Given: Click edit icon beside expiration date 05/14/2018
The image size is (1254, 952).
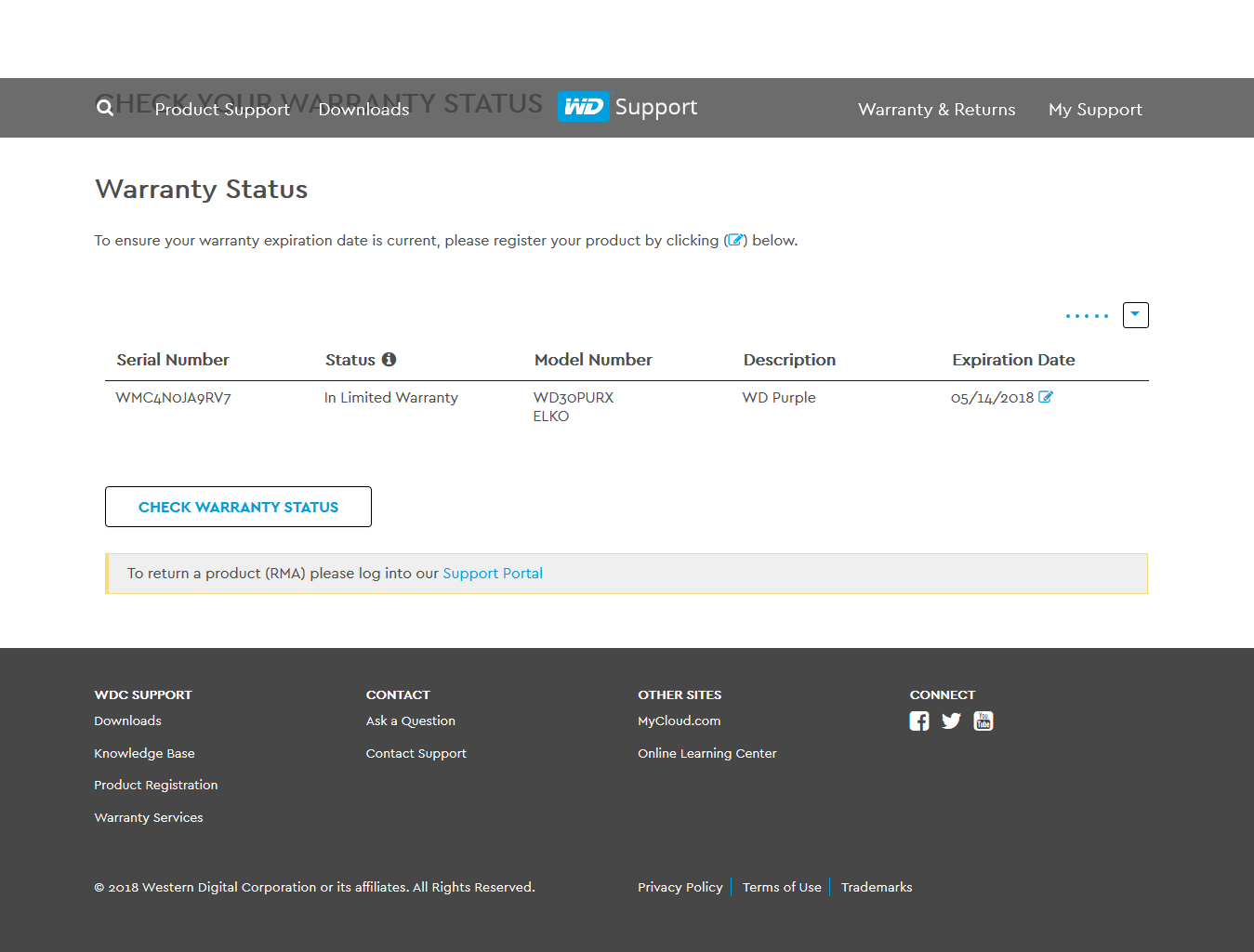Looking at the screenshot, I should tap(1046, 397).
